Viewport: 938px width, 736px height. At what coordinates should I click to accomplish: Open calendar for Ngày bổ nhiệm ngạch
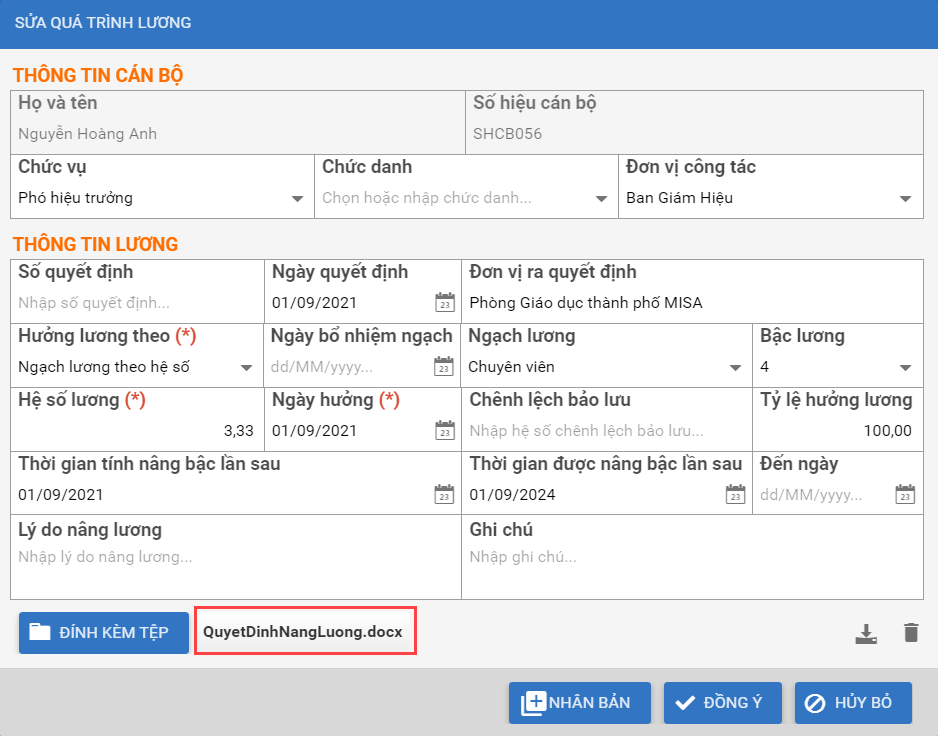coord(444,367)
